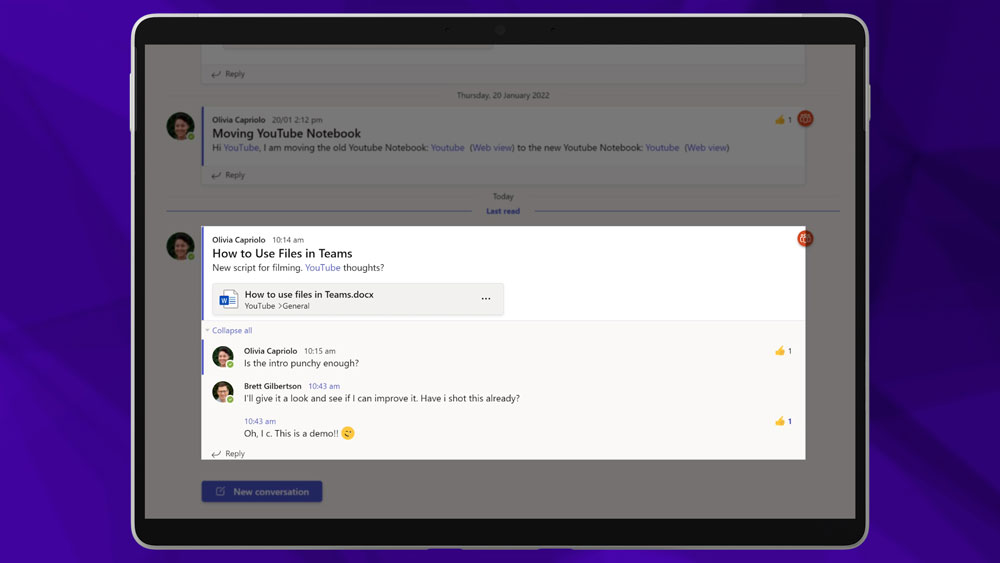Open more options on the Teams.docx attachment
The height and width of the screenshot is (563, 1000).
486,299
